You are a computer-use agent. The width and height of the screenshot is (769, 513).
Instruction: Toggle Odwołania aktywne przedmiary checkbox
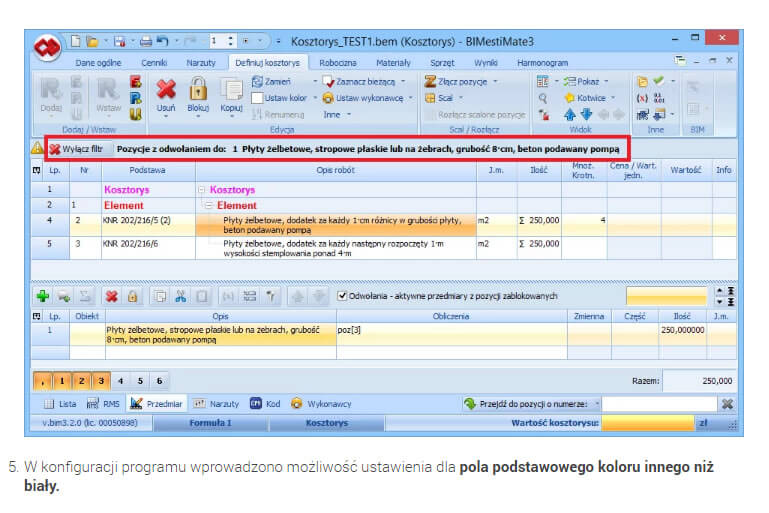click(x=342, y=296)
